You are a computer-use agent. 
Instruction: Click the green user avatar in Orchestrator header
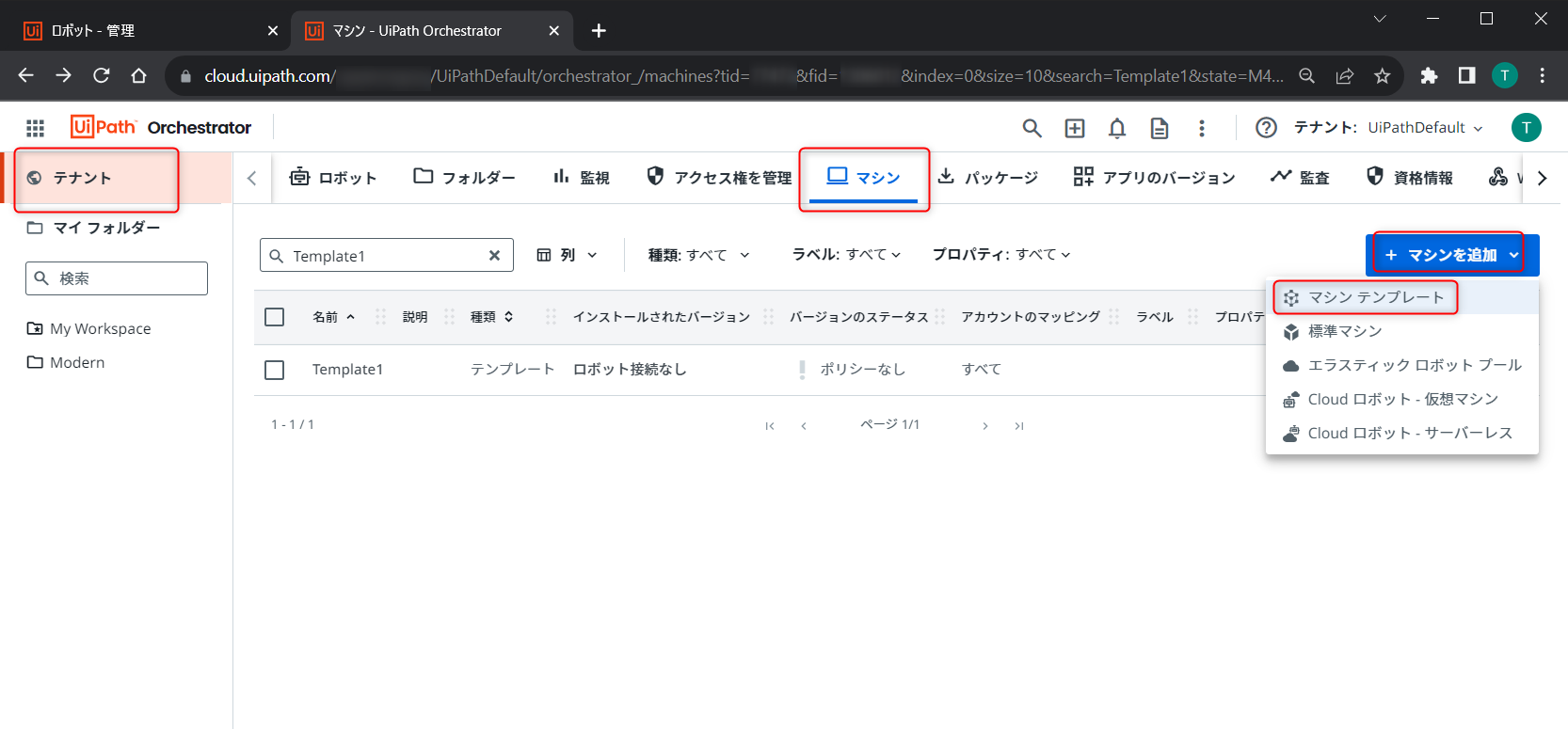[x=1527, y=127]
